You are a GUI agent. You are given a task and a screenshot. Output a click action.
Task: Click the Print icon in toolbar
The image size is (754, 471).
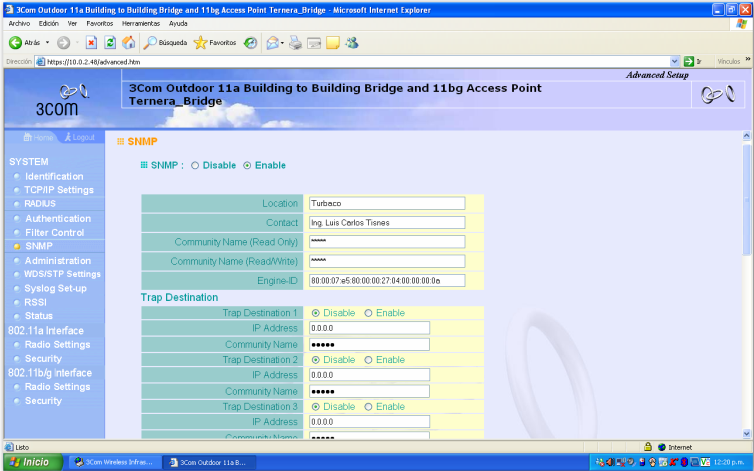coord(296,43)
